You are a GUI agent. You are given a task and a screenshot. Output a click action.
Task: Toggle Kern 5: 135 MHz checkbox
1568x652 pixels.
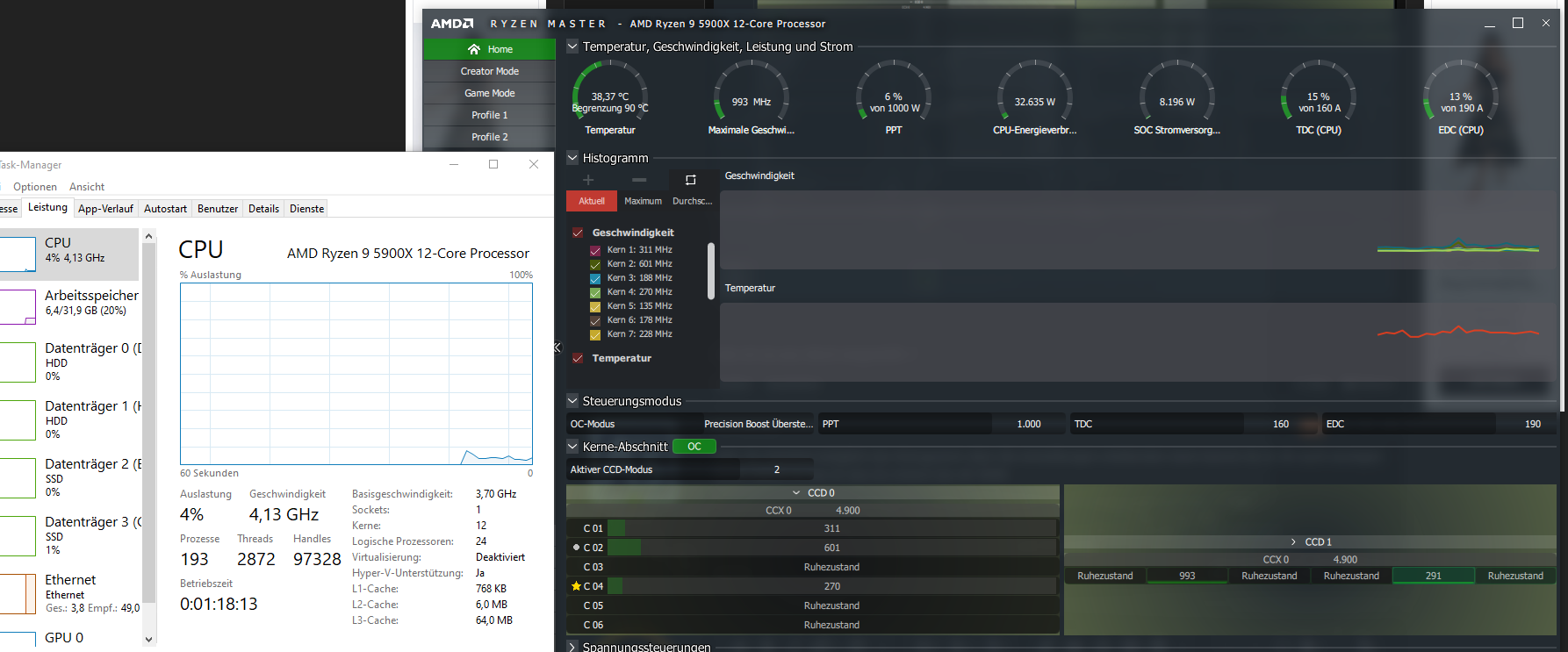(x=595, y=306)
